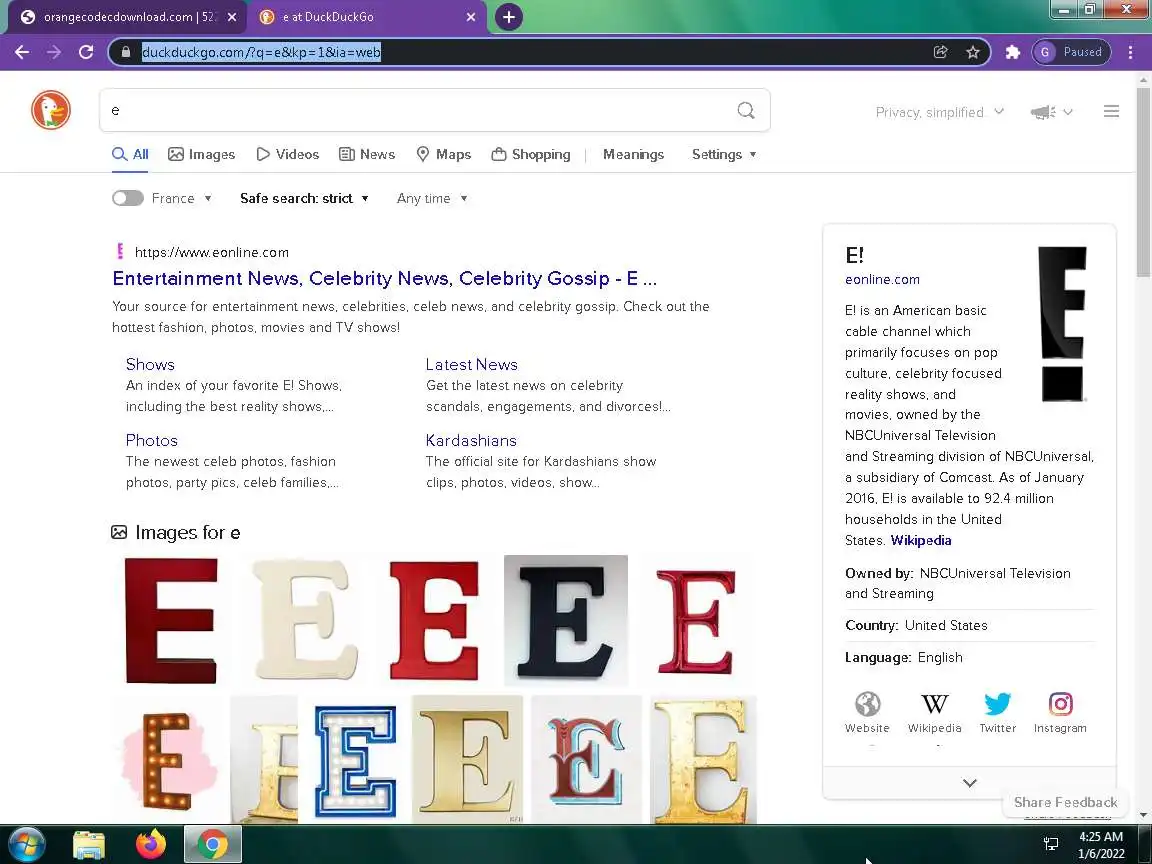This screenshot has width=1152, height=864.
Task: Switch to the Shopping tab
Action: (x=530, y=154)
